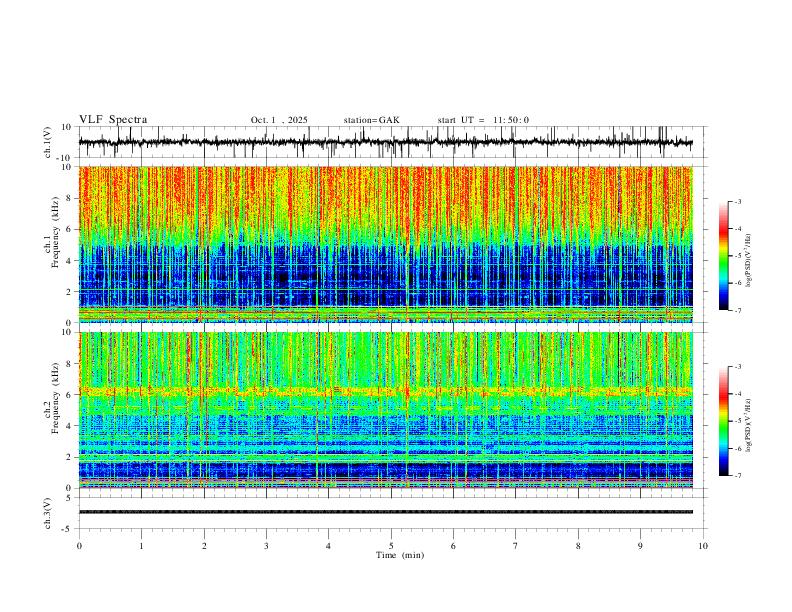792x612 pixels.
Task: Click the "-7" tick on the upper color bar
Action: tap(738, 311)
